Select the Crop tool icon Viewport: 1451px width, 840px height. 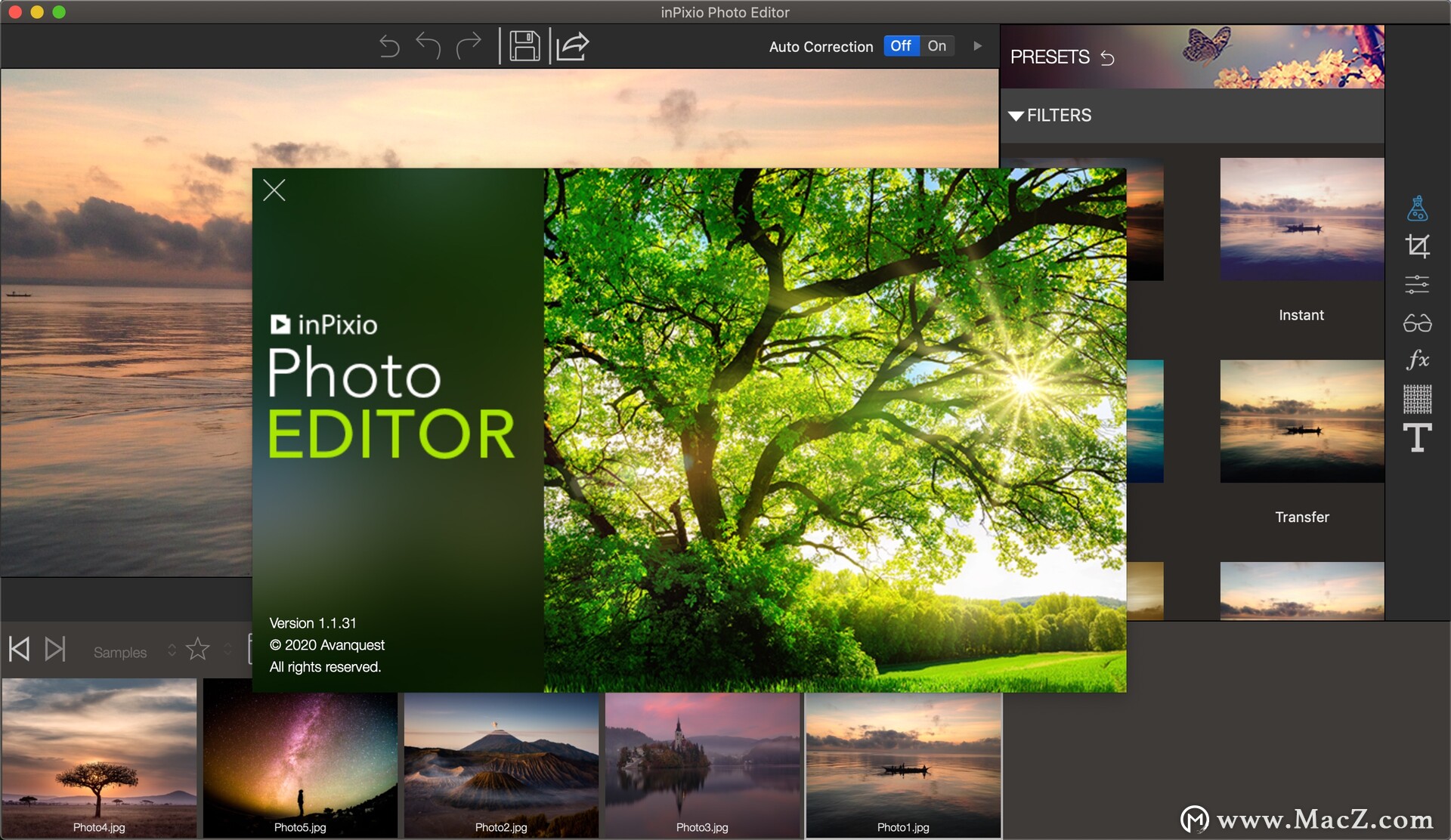[1418, 246]
